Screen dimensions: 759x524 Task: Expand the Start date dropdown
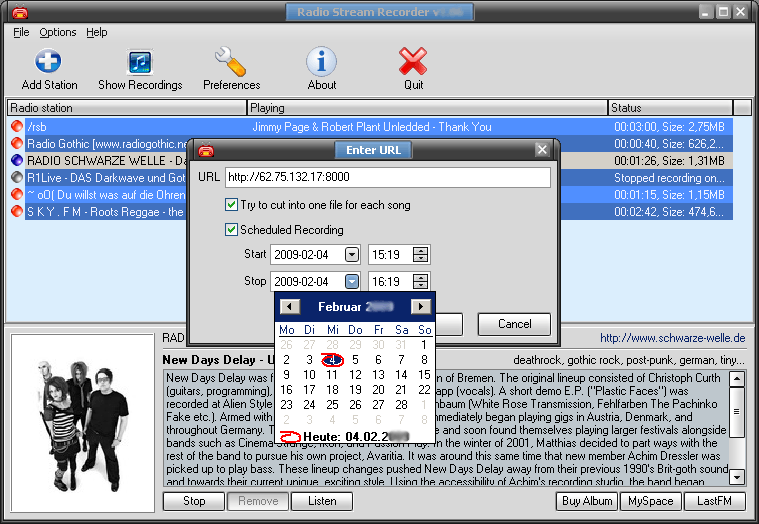[x=352, y=255]
